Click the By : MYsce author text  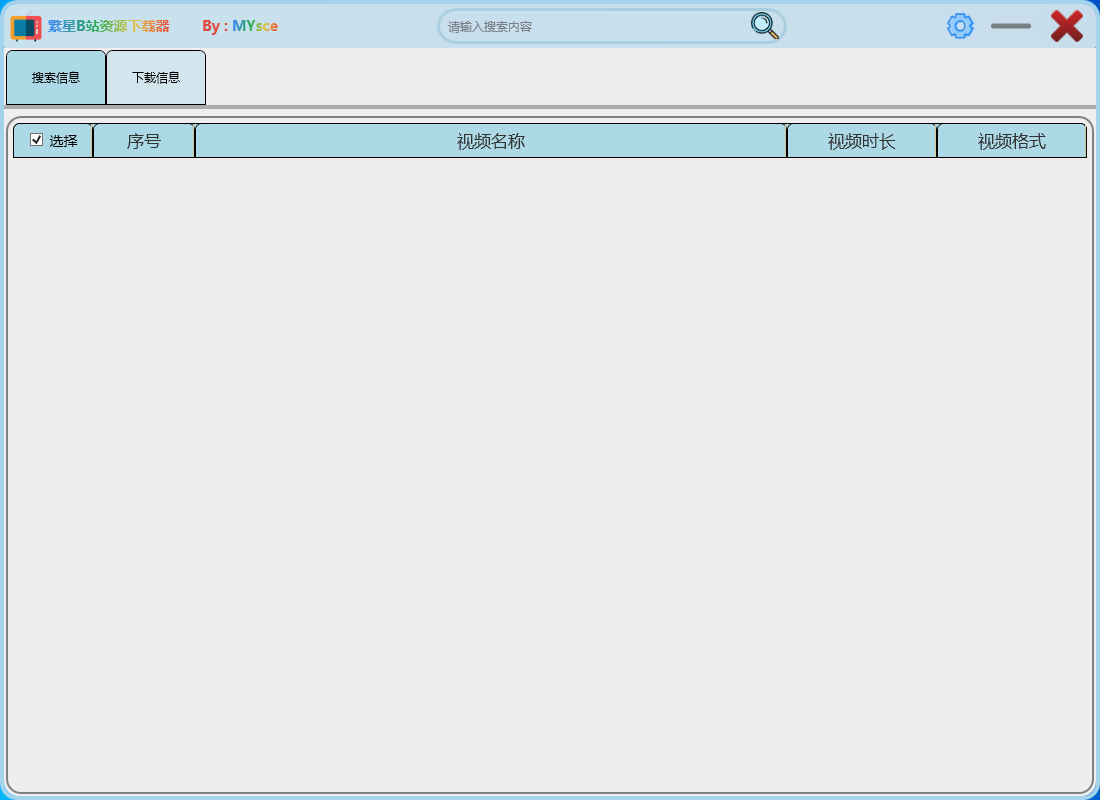(x=240, y=26)
